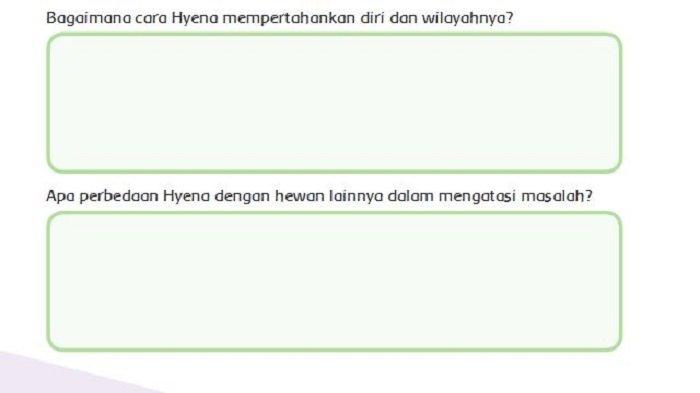Click the word Apa starting the second question

point(60,196)
